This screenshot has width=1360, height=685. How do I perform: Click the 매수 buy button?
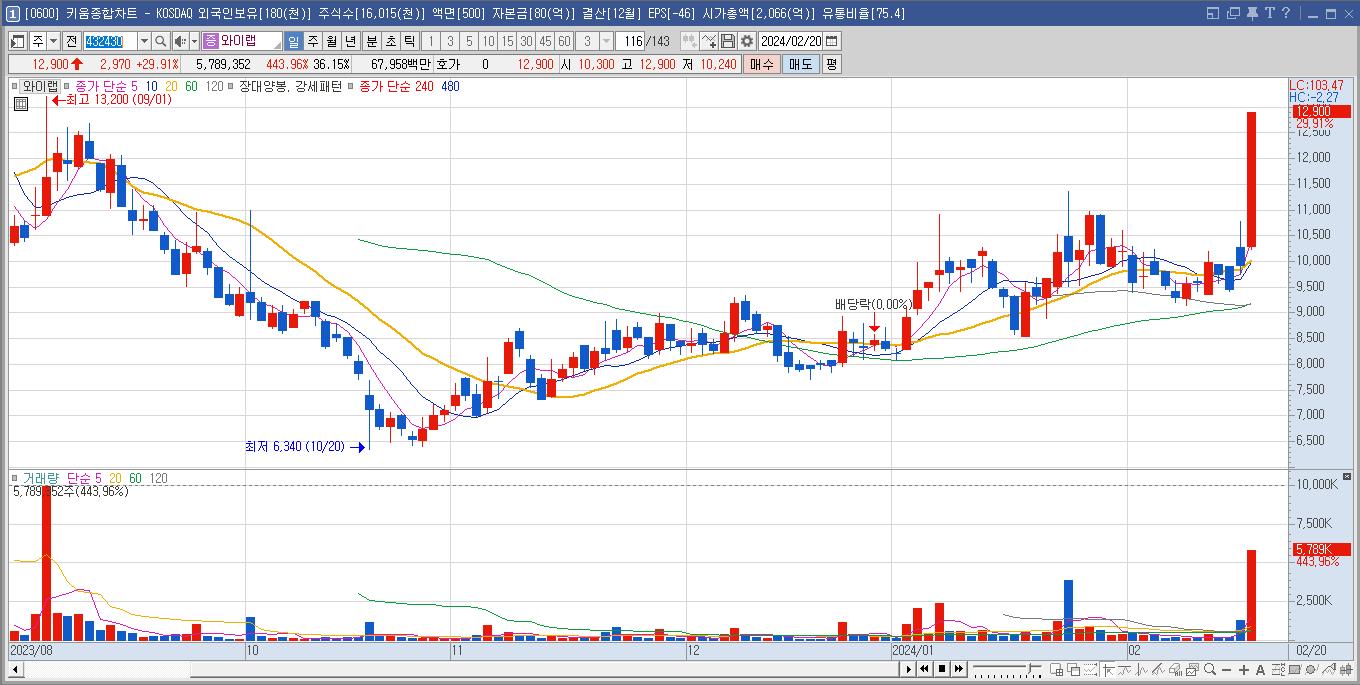coord(762,64)
